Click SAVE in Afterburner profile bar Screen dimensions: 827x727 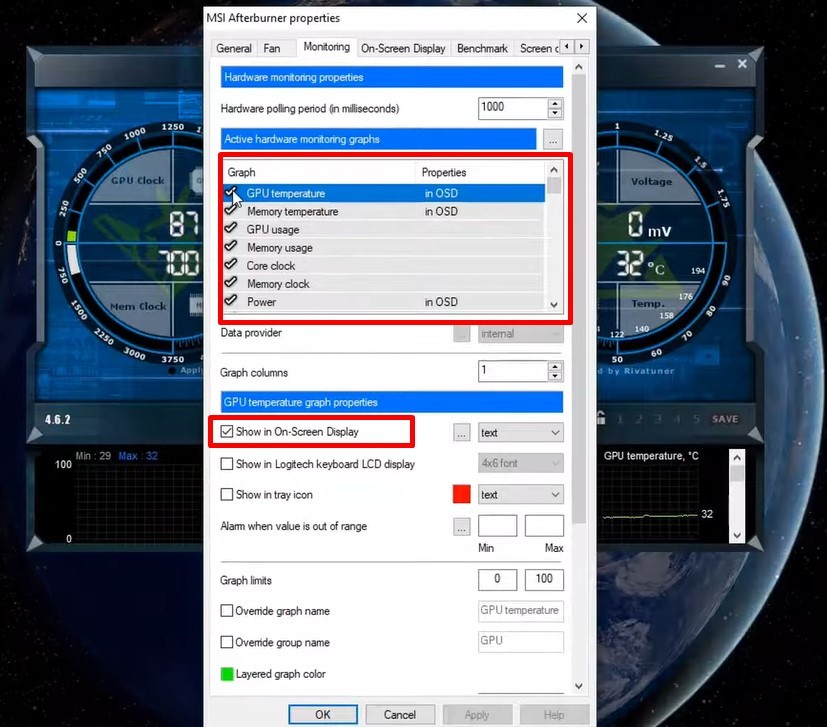[725, 419]
